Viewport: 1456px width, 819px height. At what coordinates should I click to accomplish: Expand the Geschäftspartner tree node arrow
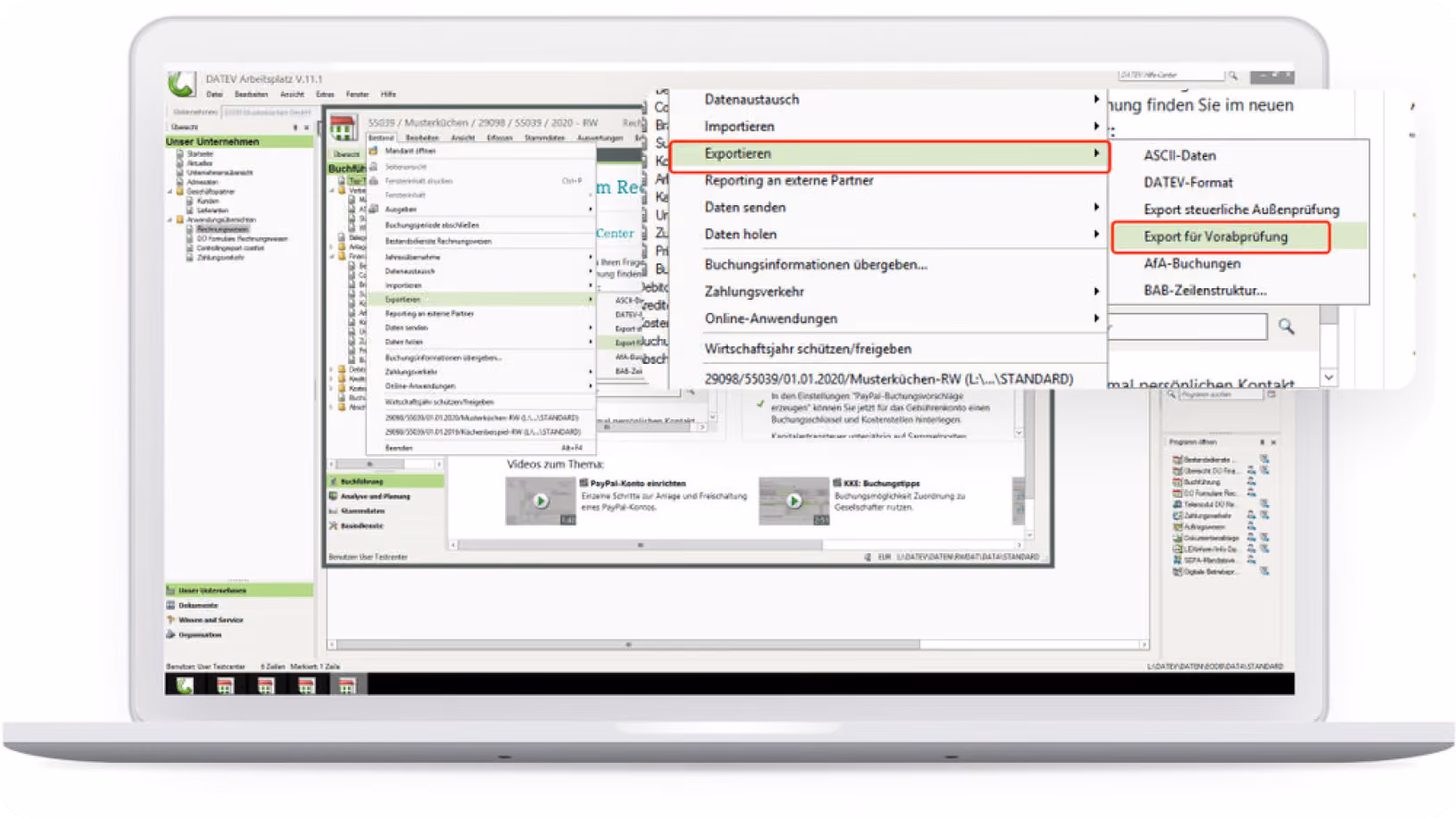pyautogui.click(x=170, y=191)
